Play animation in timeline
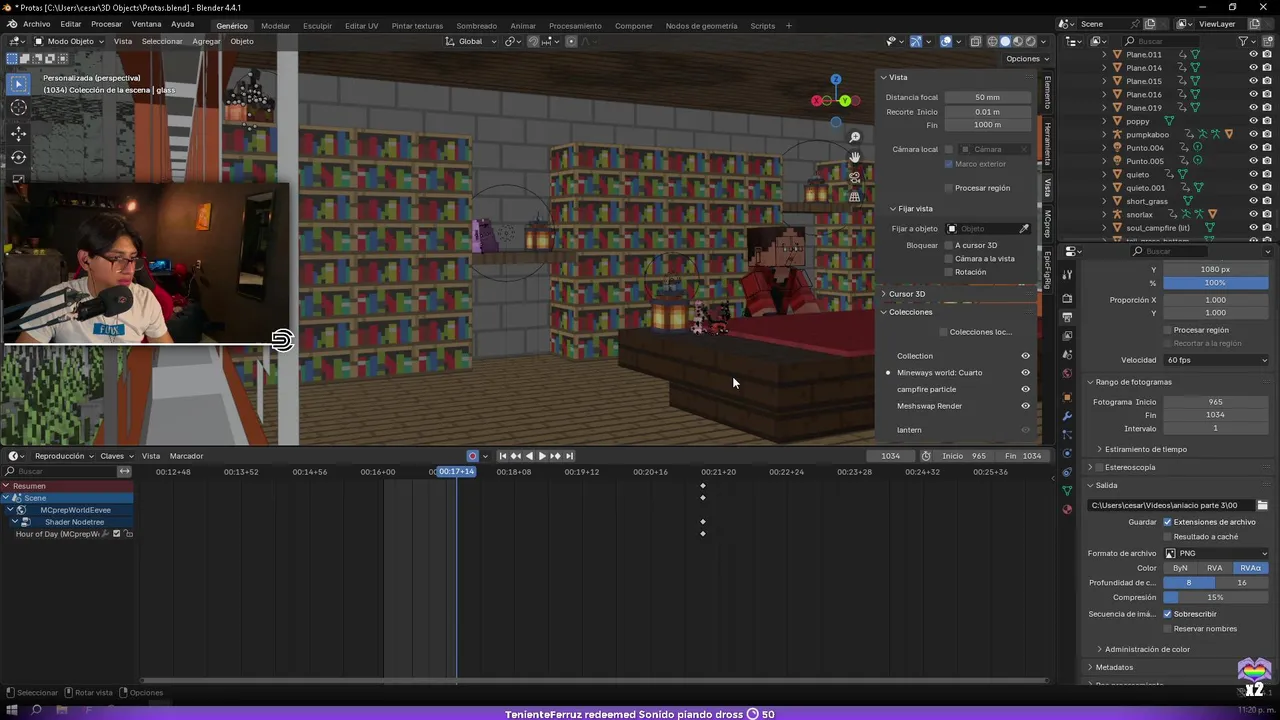Screen dimensions: 1280x720 pyautogui.click(x=542, y=456)
